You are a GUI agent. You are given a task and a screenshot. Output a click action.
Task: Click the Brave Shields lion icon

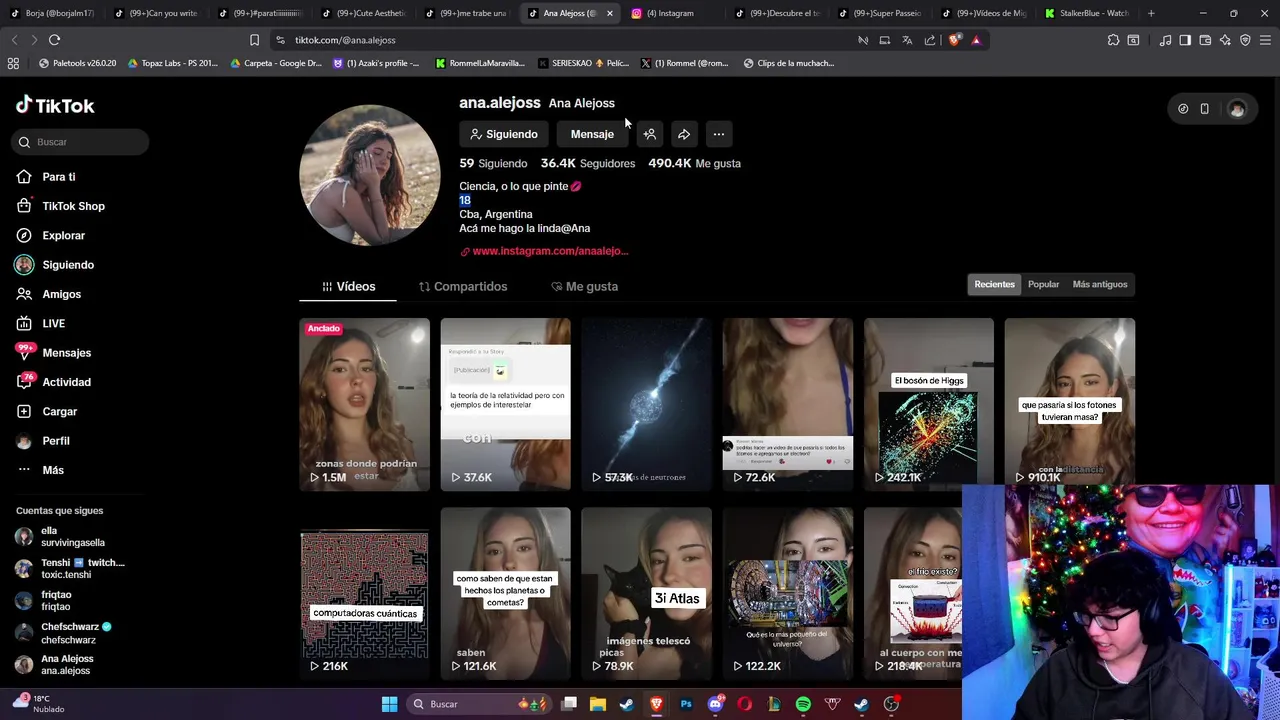954,40
